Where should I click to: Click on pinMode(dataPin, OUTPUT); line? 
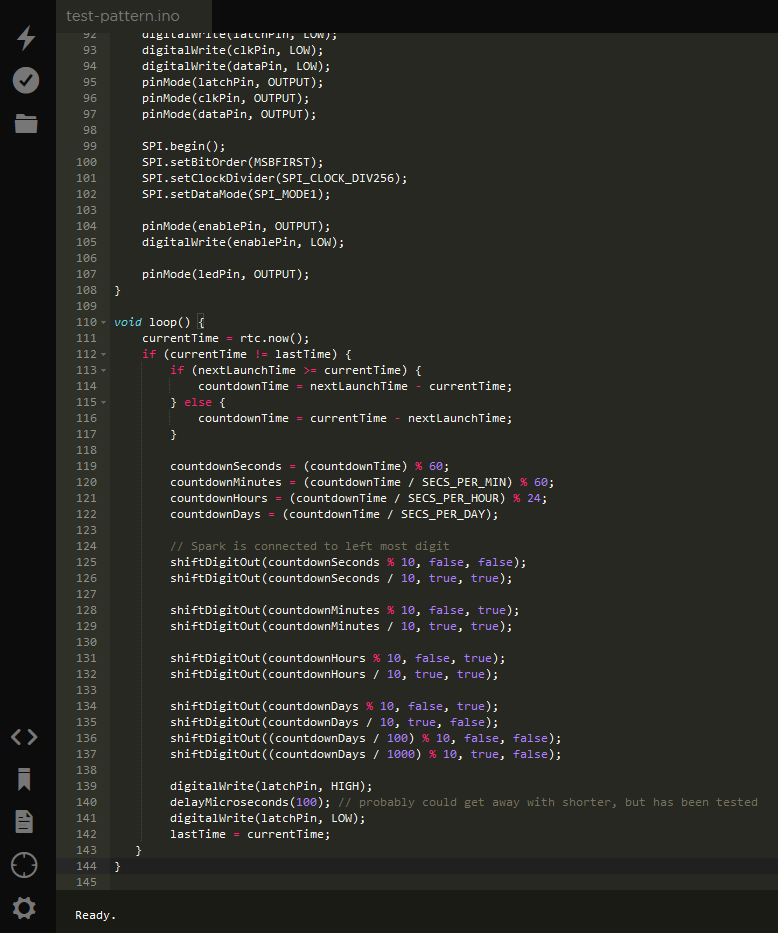[229, 114]
